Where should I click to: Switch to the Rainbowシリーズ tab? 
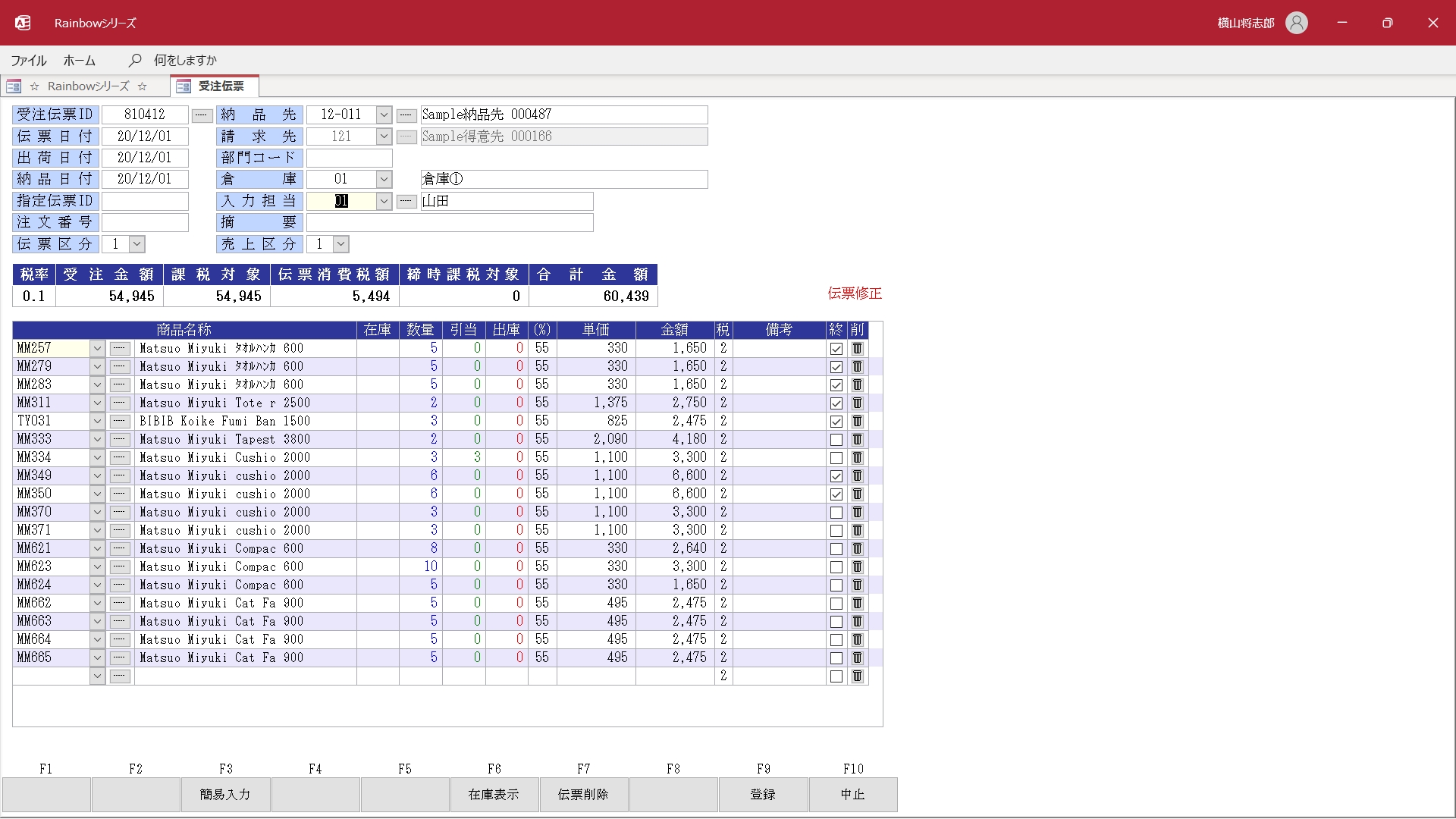click(88, 86)
